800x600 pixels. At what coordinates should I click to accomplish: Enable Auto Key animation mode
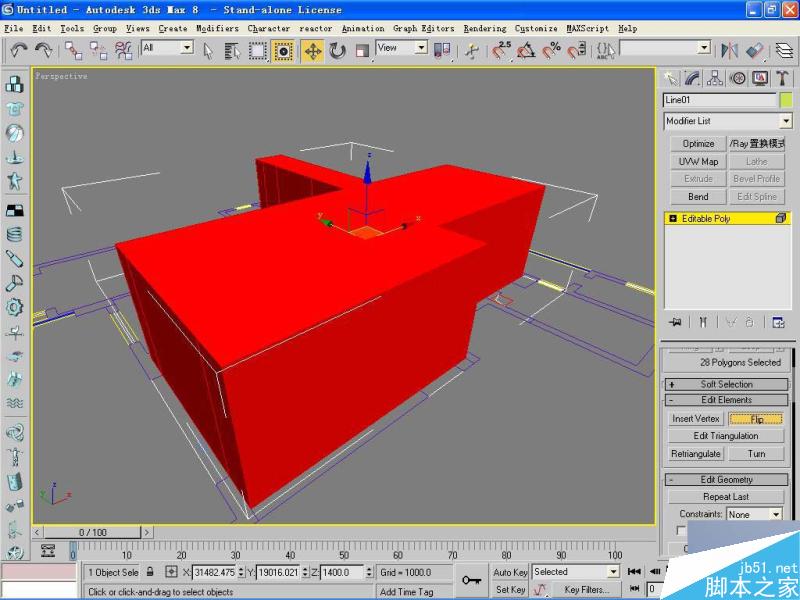tap(512, 571)
